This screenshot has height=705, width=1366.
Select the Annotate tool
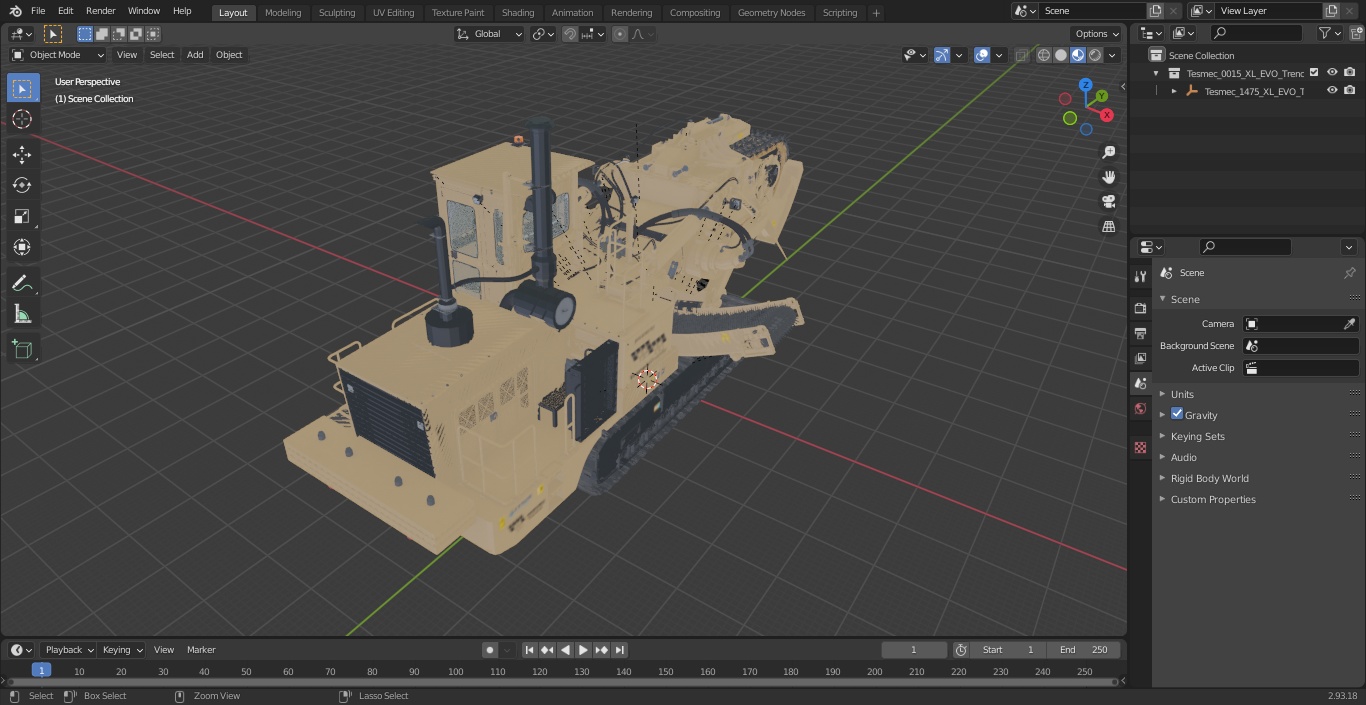tap(22, 283)
